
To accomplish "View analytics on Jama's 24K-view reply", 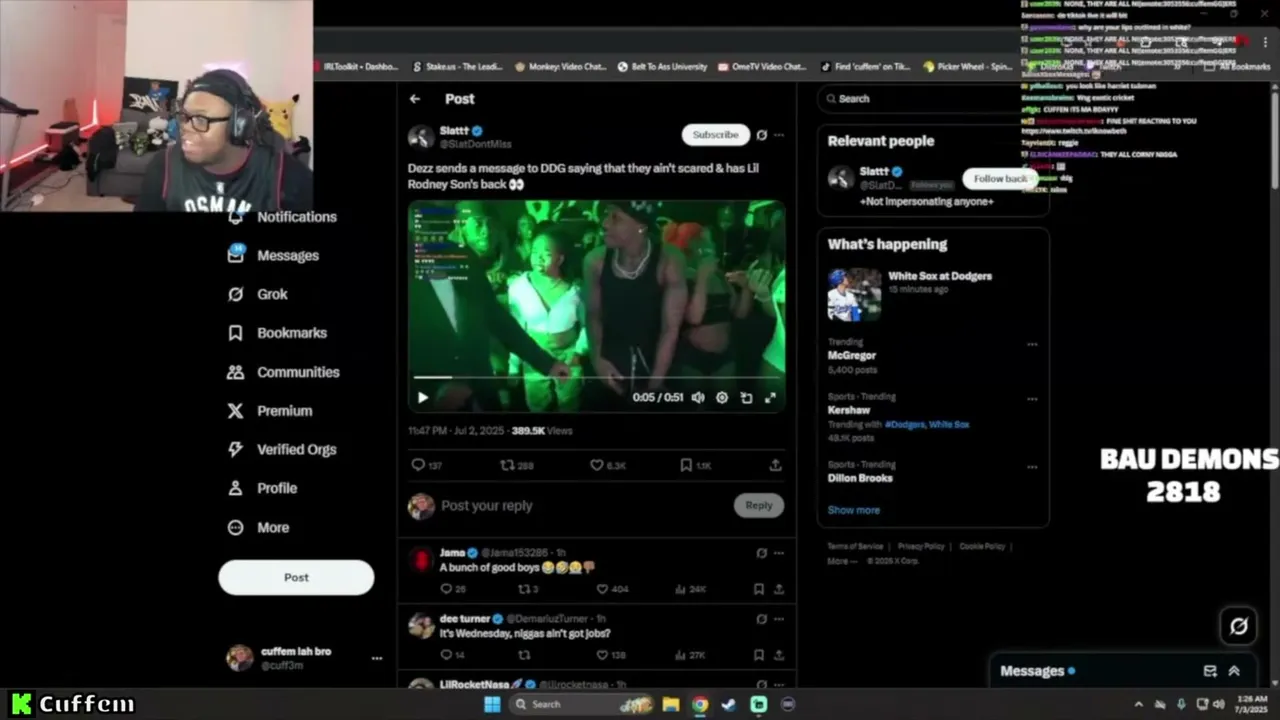I will [691, 590].
